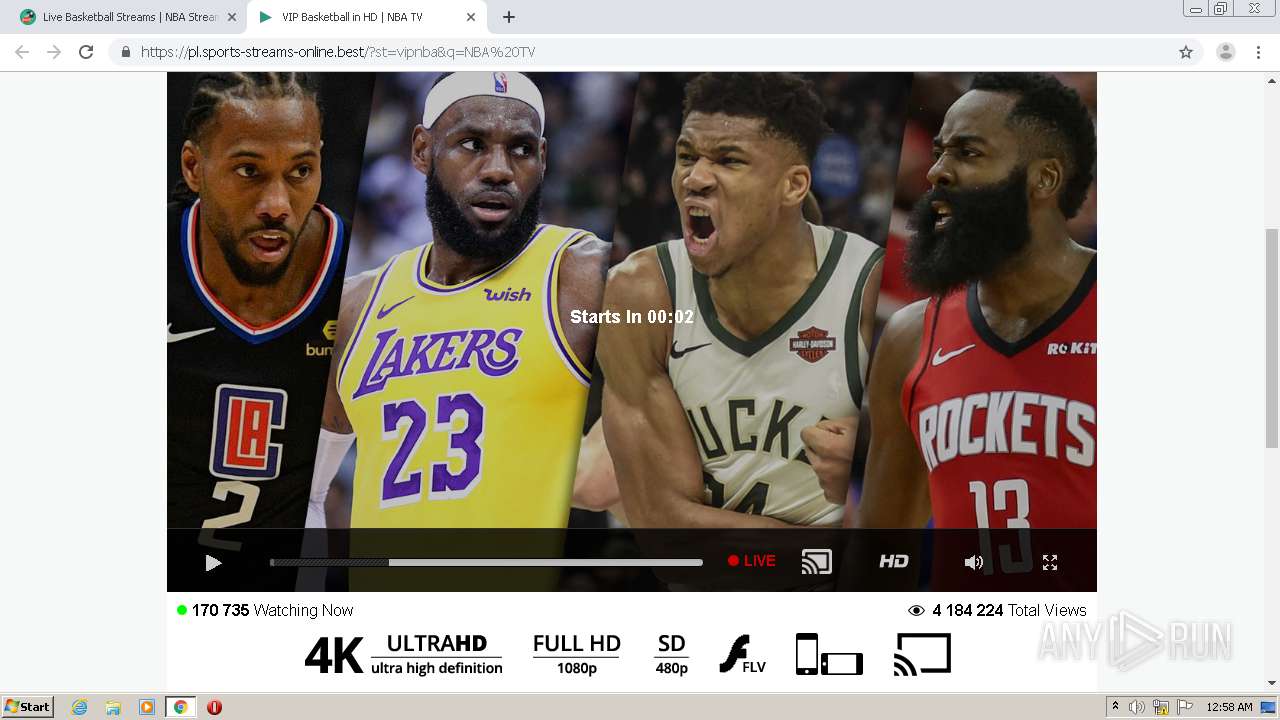Click the network tray icon
This screenshot has width=1280, height=720.
pyautogui.click(x=1160, y=707)
